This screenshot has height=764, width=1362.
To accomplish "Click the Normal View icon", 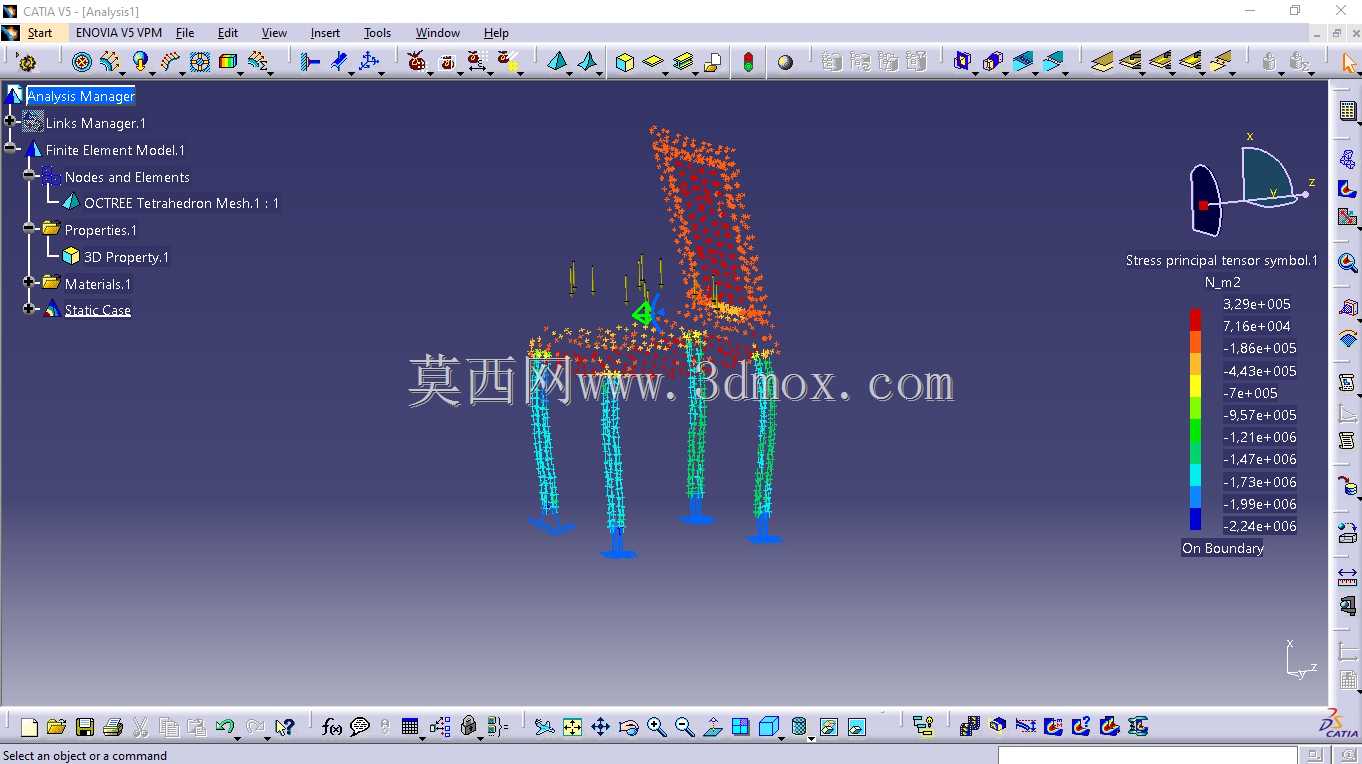I will tap(712, 727).
